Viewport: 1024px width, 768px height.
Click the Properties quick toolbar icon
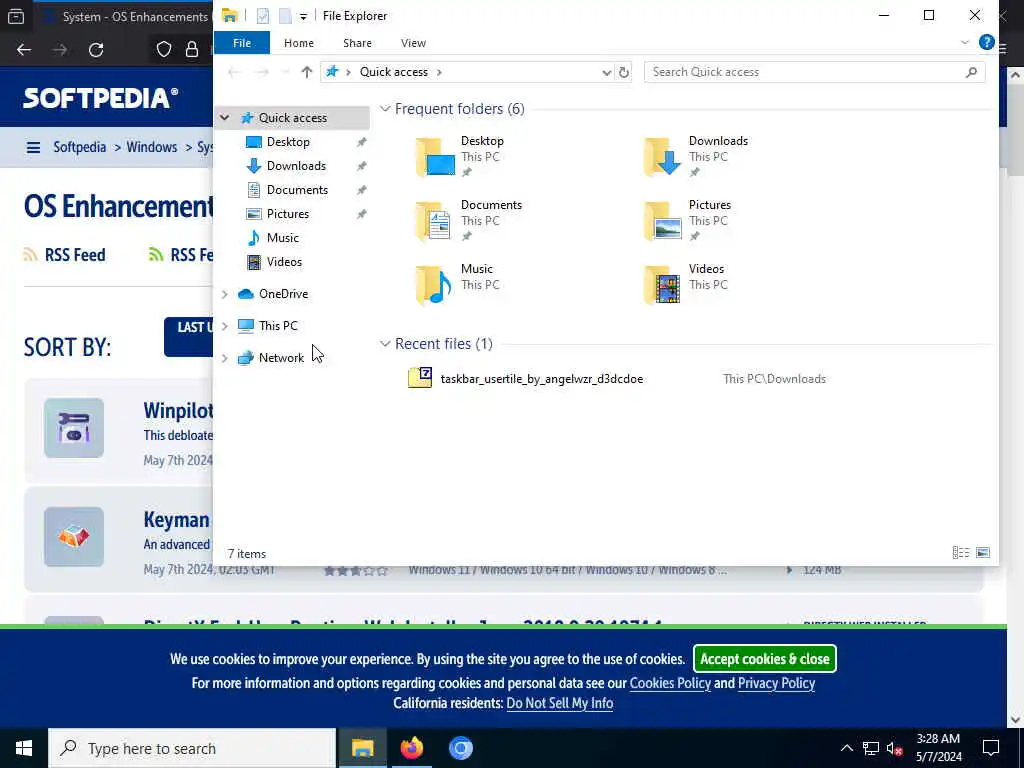tap(263, 16)
